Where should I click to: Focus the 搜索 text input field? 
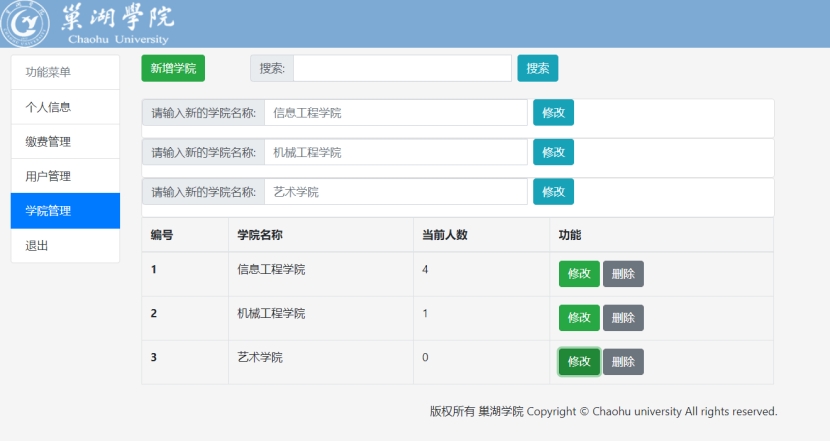point(402,68)
